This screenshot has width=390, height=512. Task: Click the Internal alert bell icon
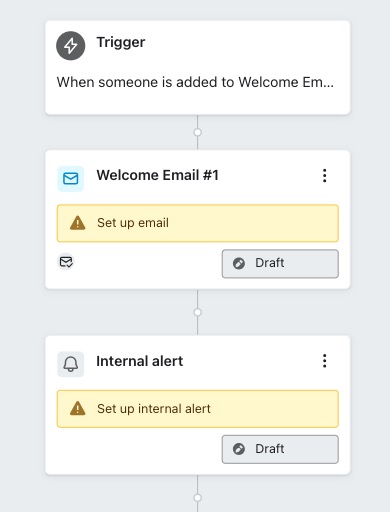71,364
